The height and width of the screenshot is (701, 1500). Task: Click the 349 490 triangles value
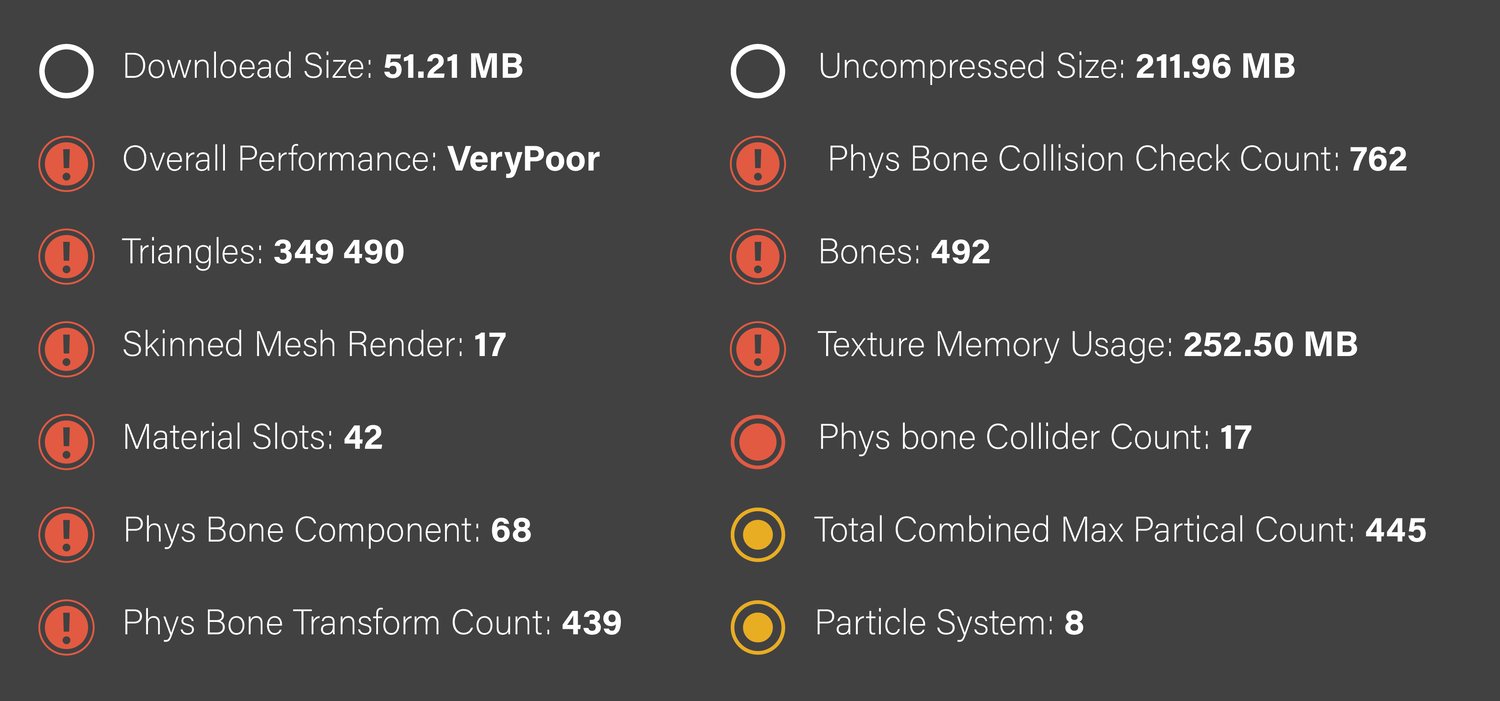pos(338,252)
